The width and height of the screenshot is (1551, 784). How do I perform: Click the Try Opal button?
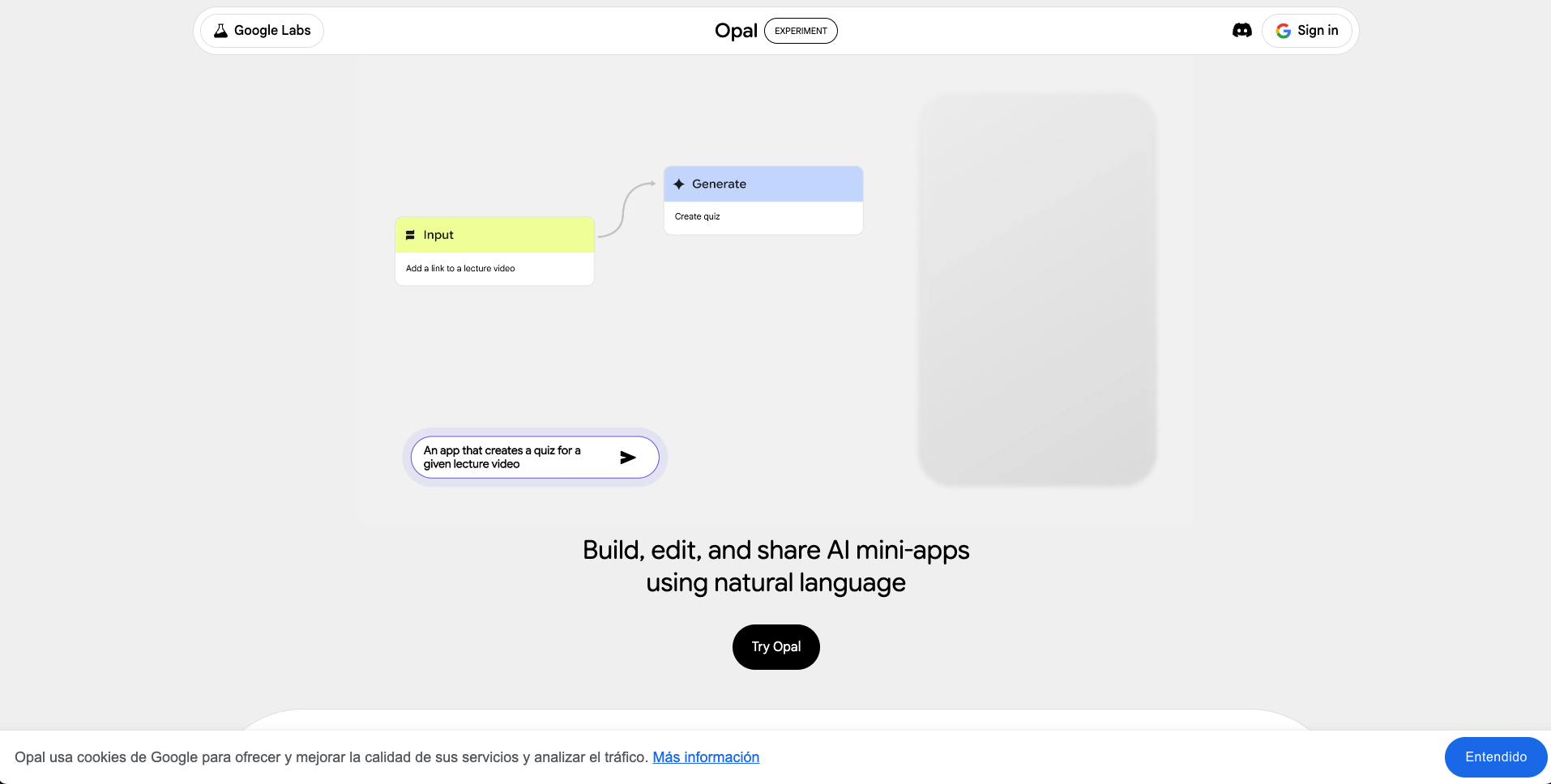[x=776, y=647]
